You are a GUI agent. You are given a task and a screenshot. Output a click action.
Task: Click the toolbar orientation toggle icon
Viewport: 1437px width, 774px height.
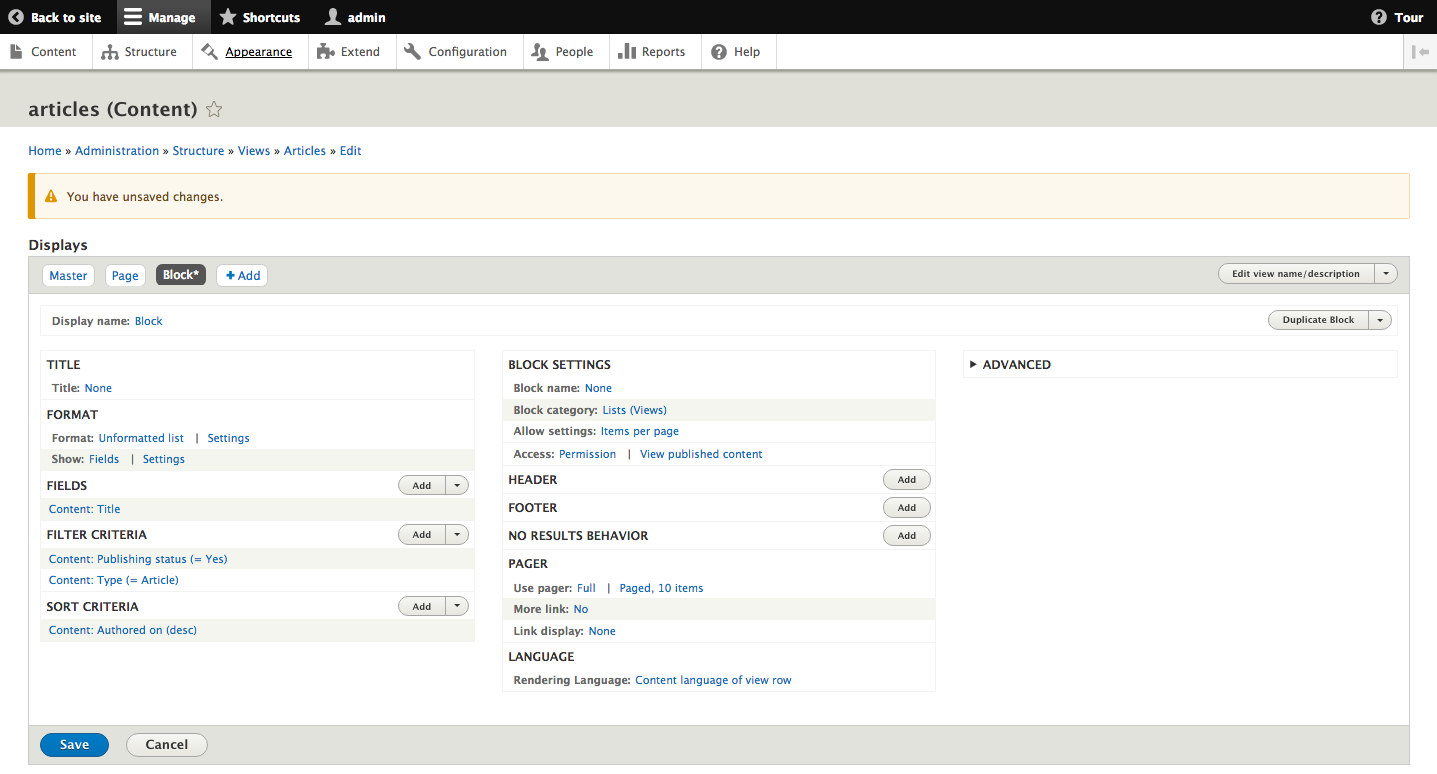1420,52
